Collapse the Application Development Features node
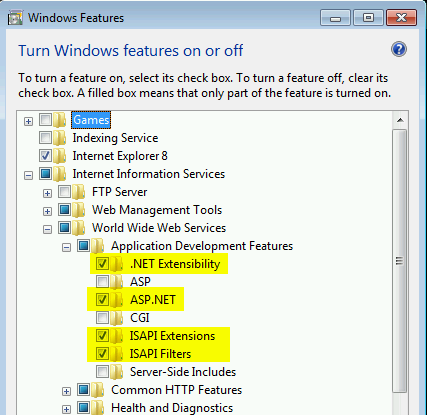 point(67,247)
